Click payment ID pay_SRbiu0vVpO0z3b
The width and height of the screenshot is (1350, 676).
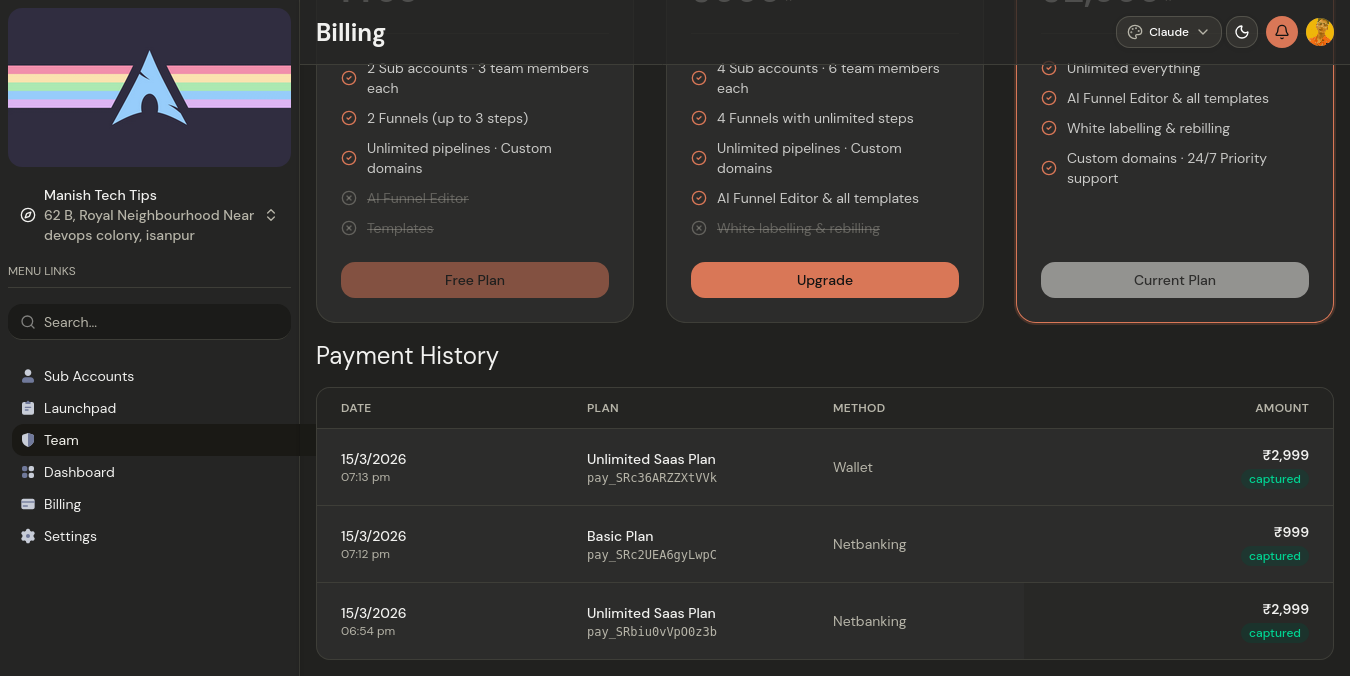point(652,632)
